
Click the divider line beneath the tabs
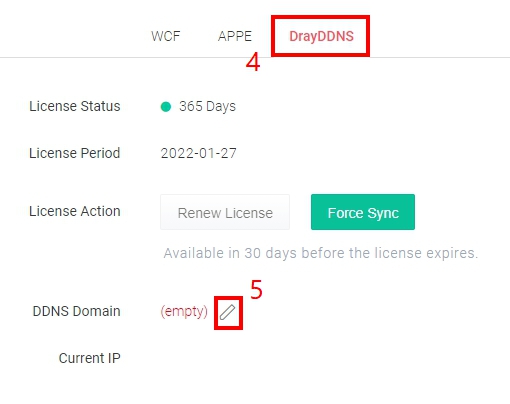click(255, 57)
